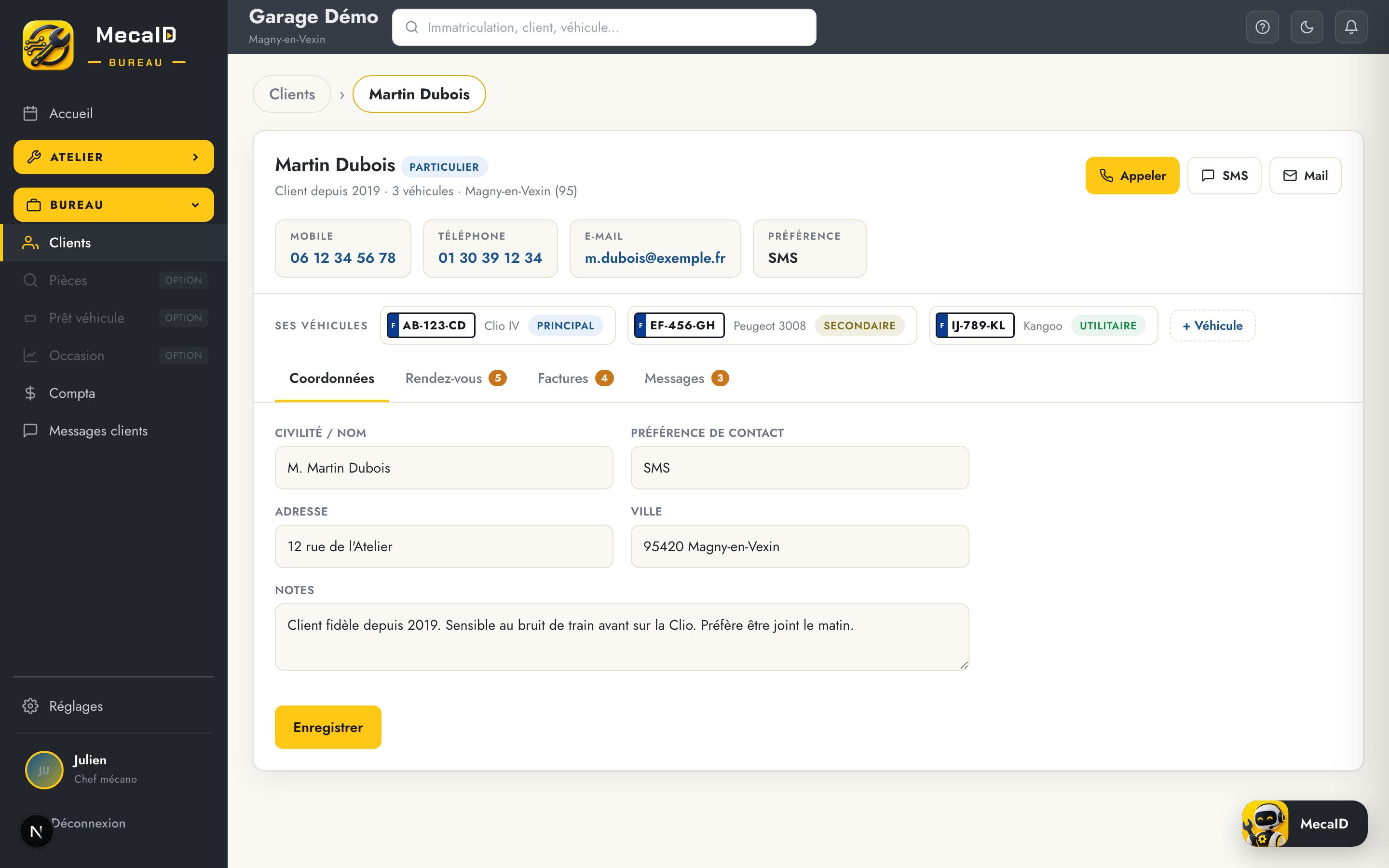Click the round N badge icon
This screenshot has height=868, width=1389.
[x=36, y=831]
